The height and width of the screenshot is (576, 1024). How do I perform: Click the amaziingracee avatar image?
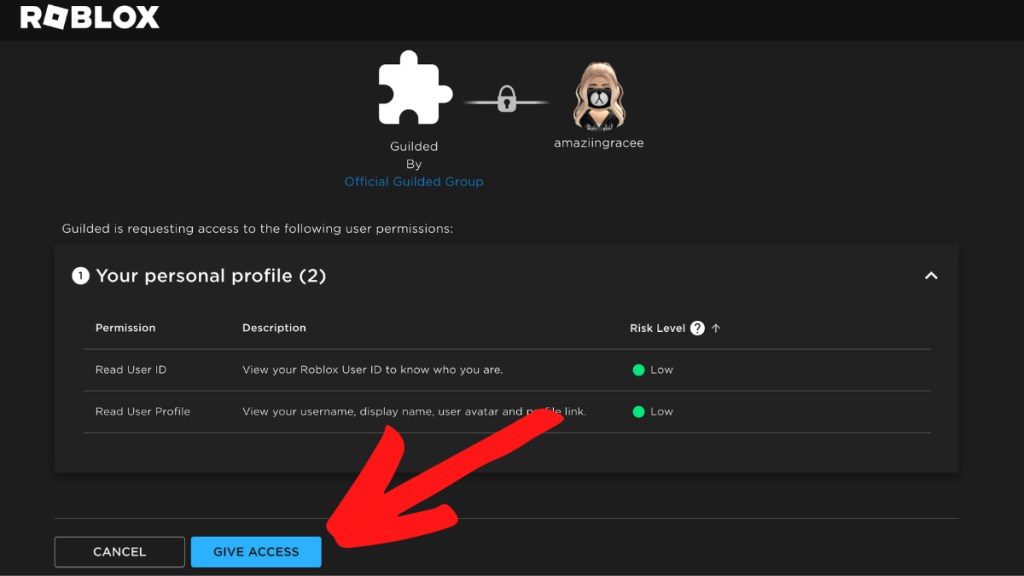(x=599, y=96)
